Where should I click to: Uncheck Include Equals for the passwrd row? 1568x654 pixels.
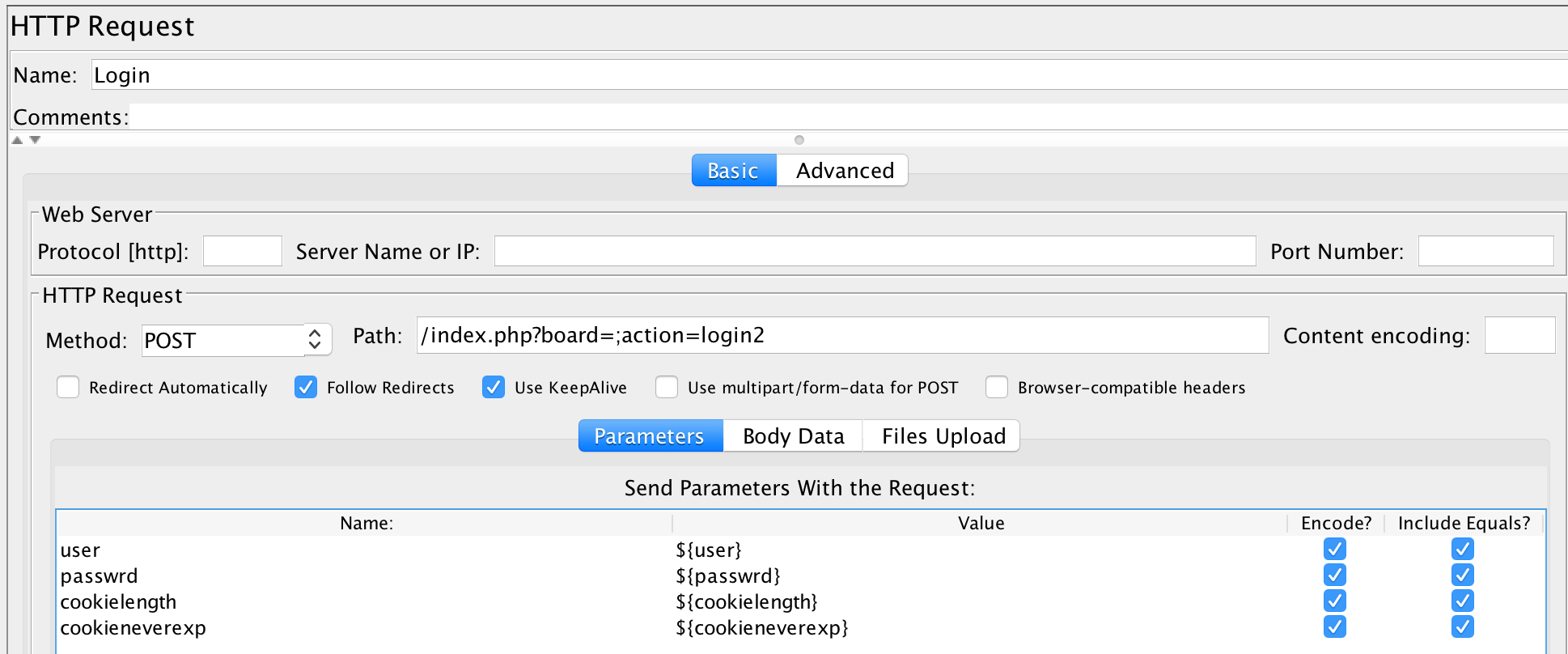click(1462, 575)
